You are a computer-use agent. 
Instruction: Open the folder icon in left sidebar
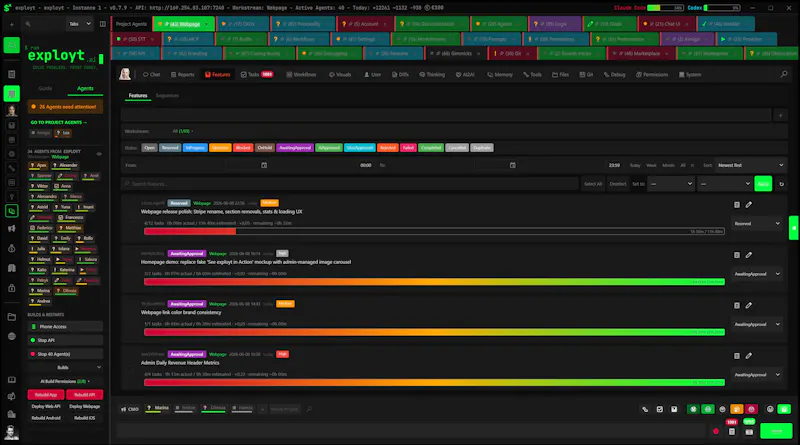point(12,317)
